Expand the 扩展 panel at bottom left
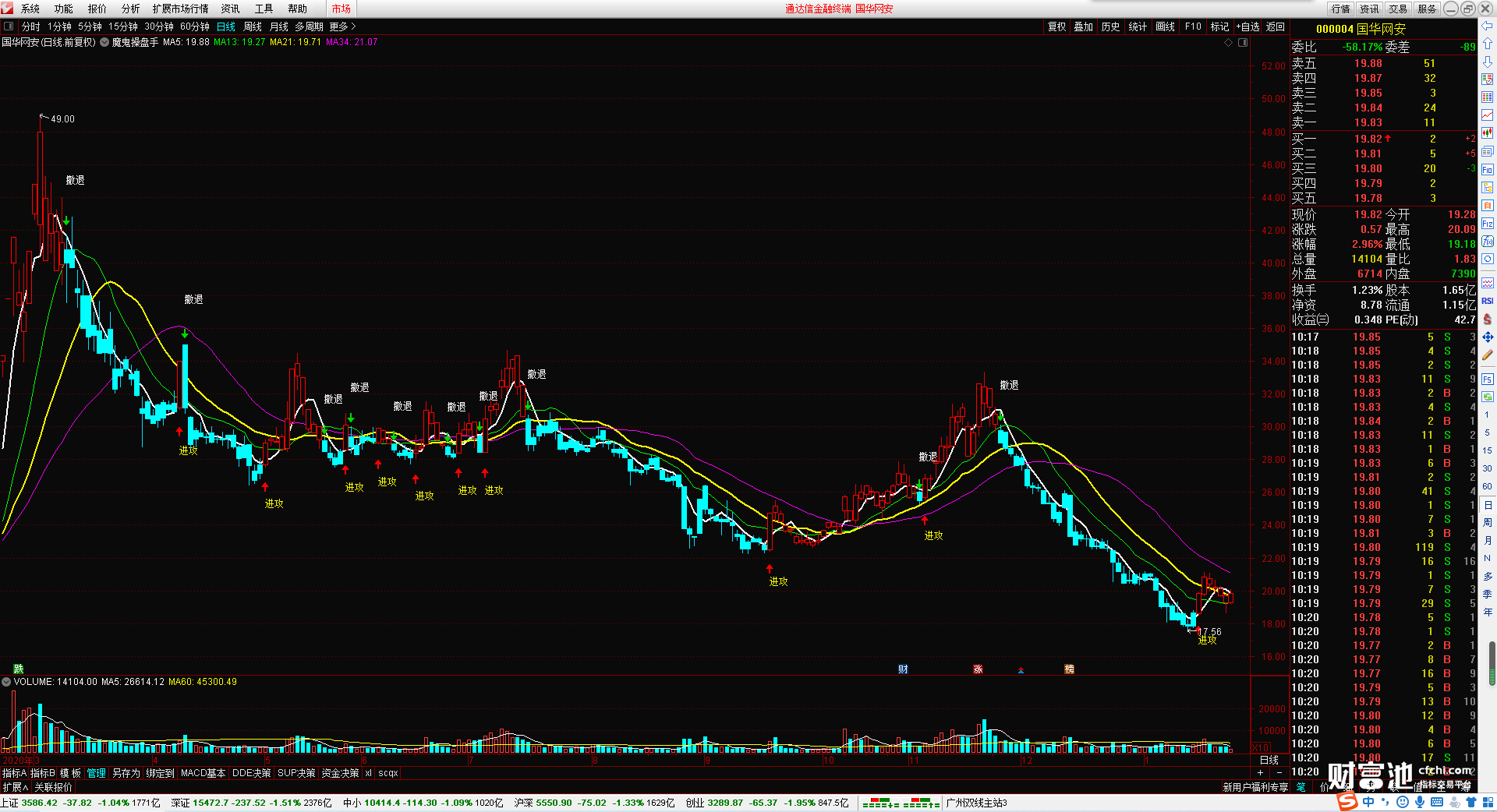The width and height of the screenshot is (1497, 812). [15, 787]
